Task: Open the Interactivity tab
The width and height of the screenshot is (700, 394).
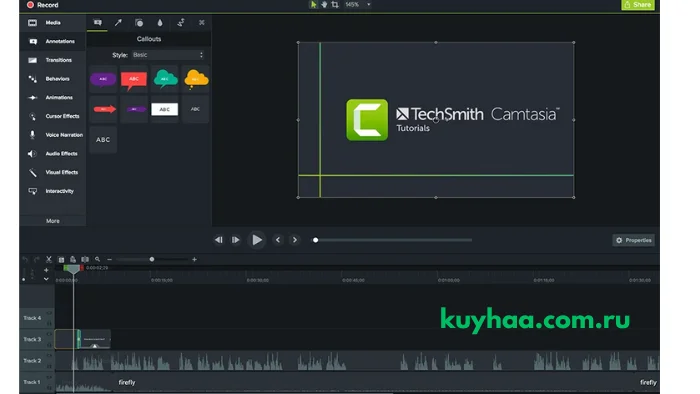Action: (x=53, y=191)
